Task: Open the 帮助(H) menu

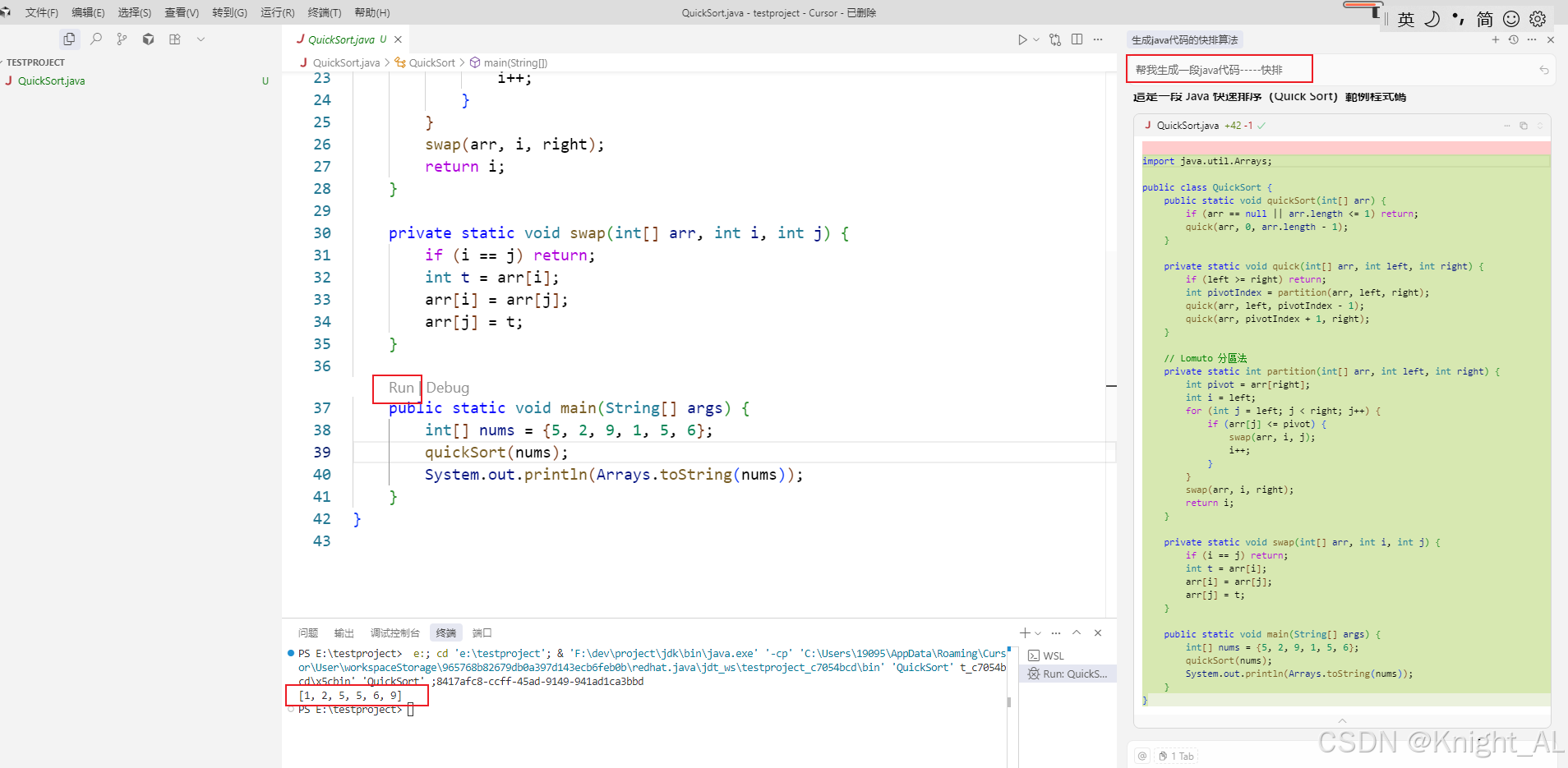Action: click(371, 12)
